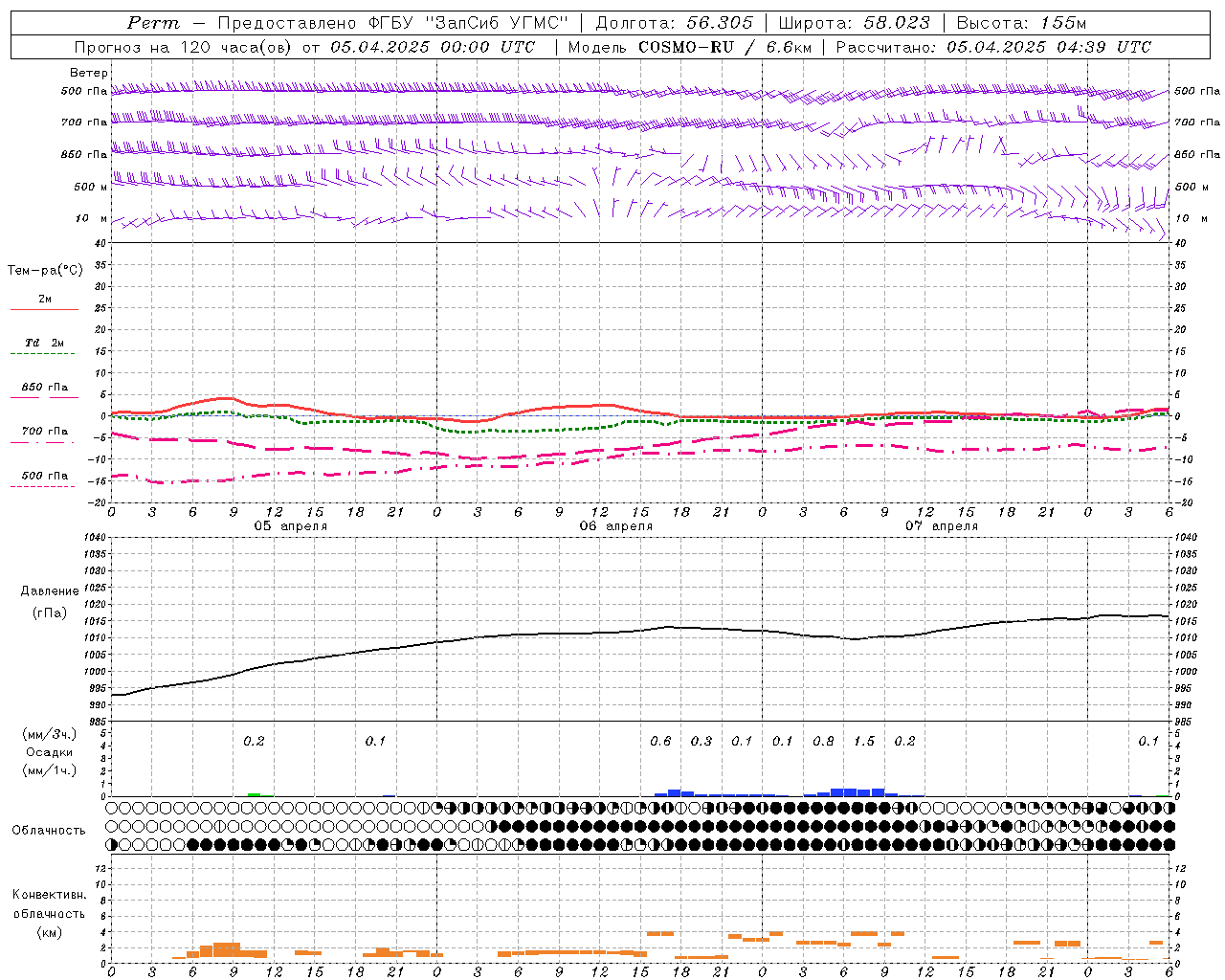The height and width of the screenshot is (980, 1225).
Task: Click the "500 м" wind level label on left
Action: (x=91, y=188)
